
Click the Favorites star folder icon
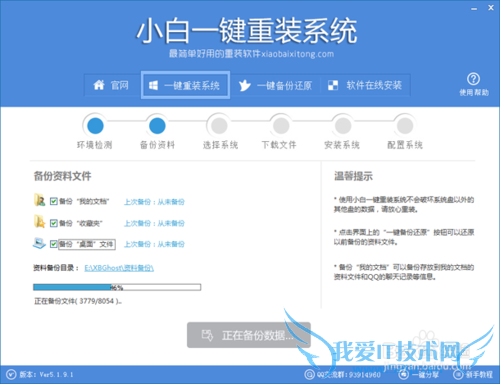pos(40,222)
